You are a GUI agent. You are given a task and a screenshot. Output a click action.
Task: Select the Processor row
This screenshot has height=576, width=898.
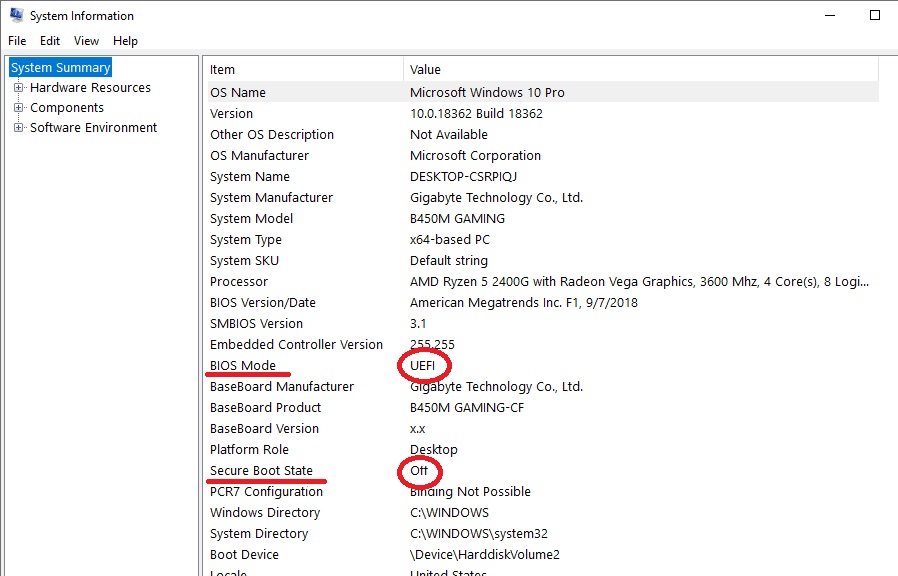239,281
